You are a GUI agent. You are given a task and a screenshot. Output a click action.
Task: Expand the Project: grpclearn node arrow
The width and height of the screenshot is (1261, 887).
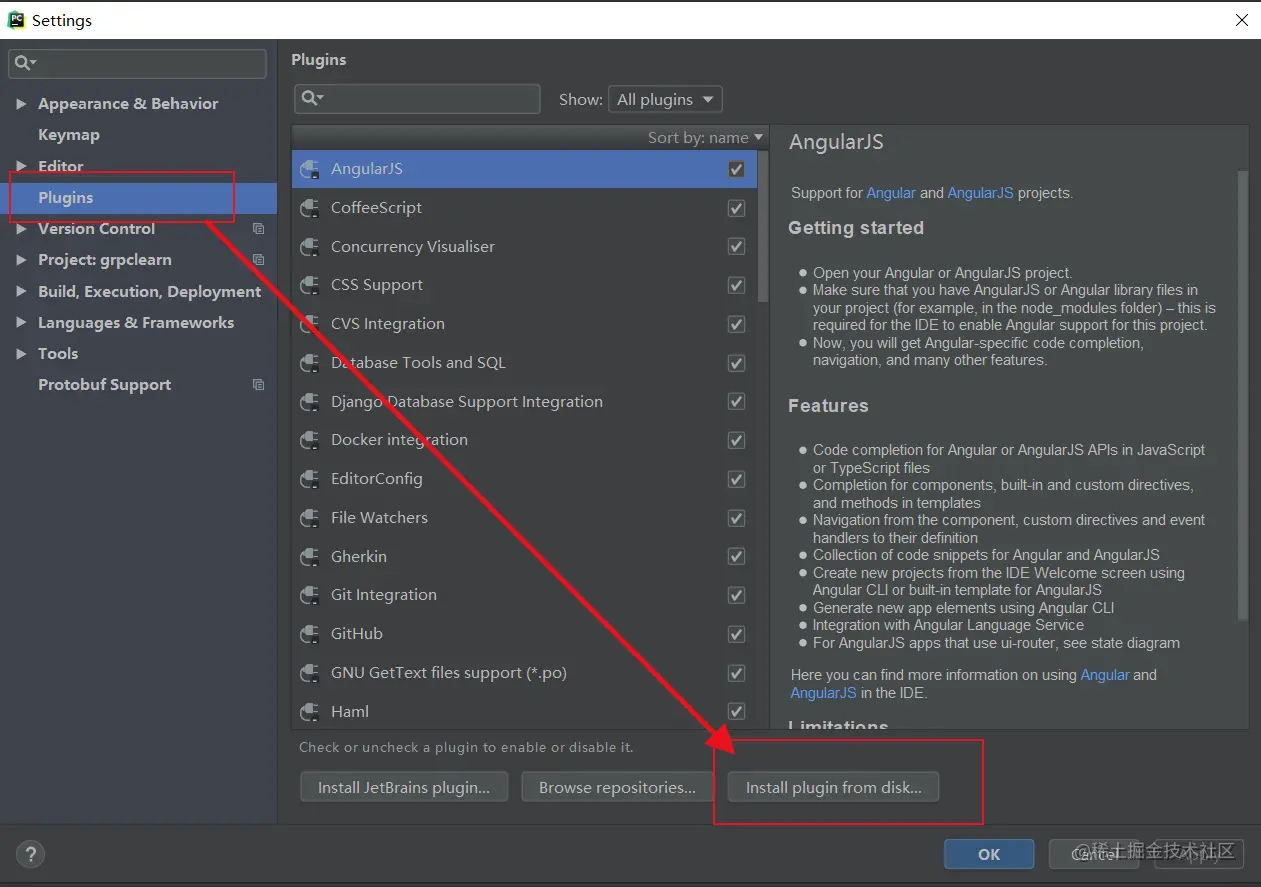(21, 260)
